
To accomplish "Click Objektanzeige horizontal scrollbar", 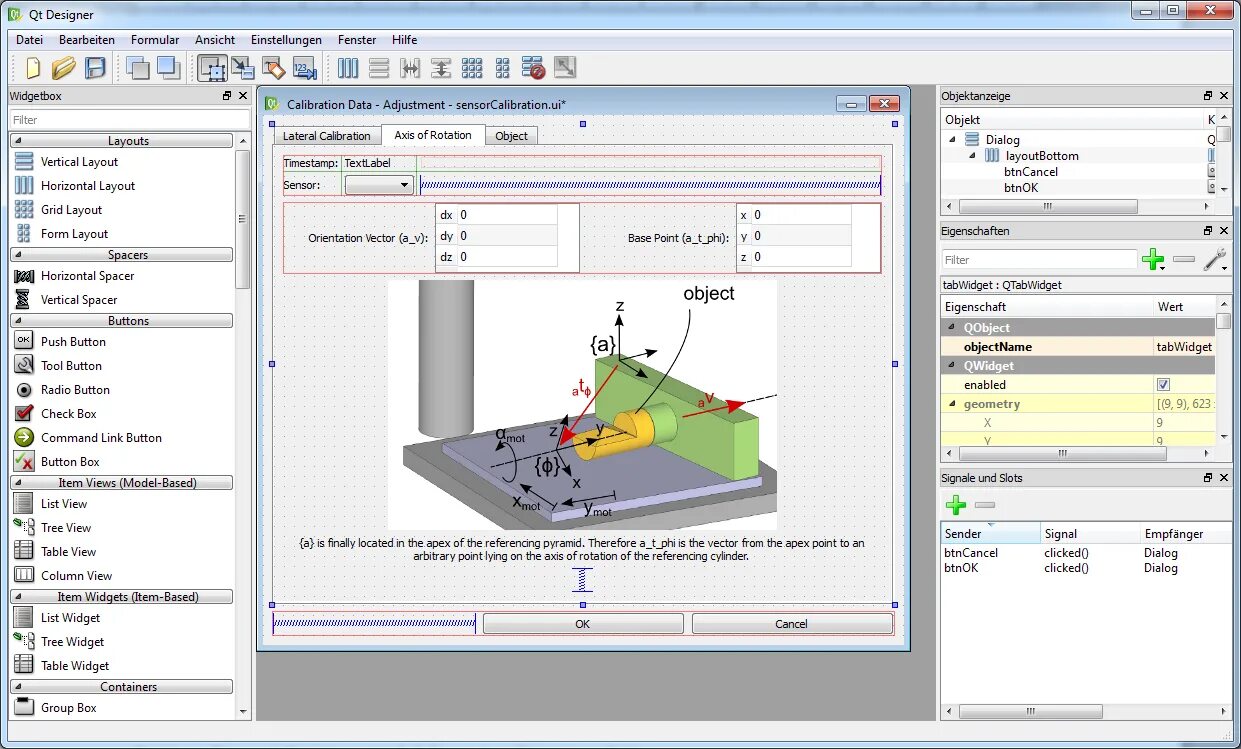I will click(x=1048, y=207).
